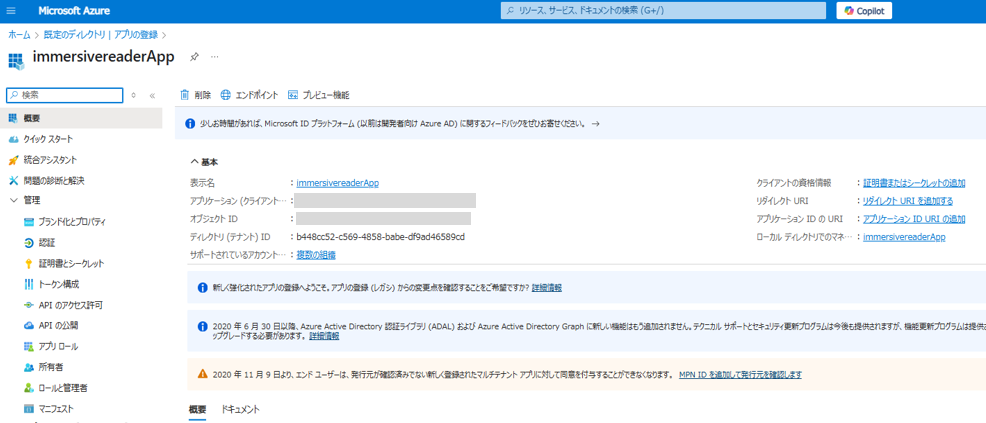Click the feedback banner arrow
The height and width of the screenshot is (423, 986).
595,124
